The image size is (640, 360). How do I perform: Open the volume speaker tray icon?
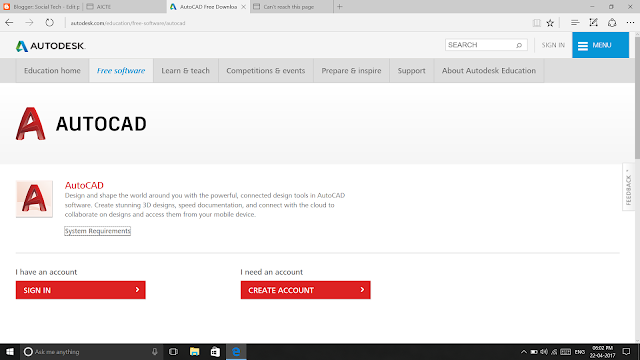544,351
